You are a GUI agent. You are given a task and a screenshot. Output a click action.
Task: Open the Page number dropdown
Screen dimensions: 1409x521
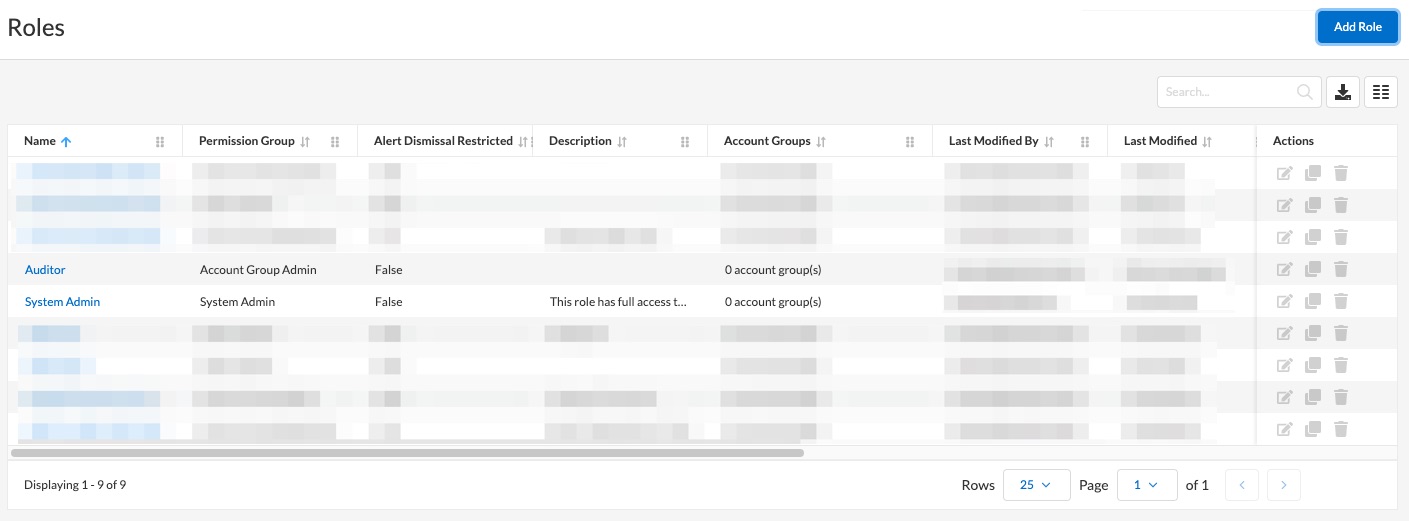[1146, 485]
